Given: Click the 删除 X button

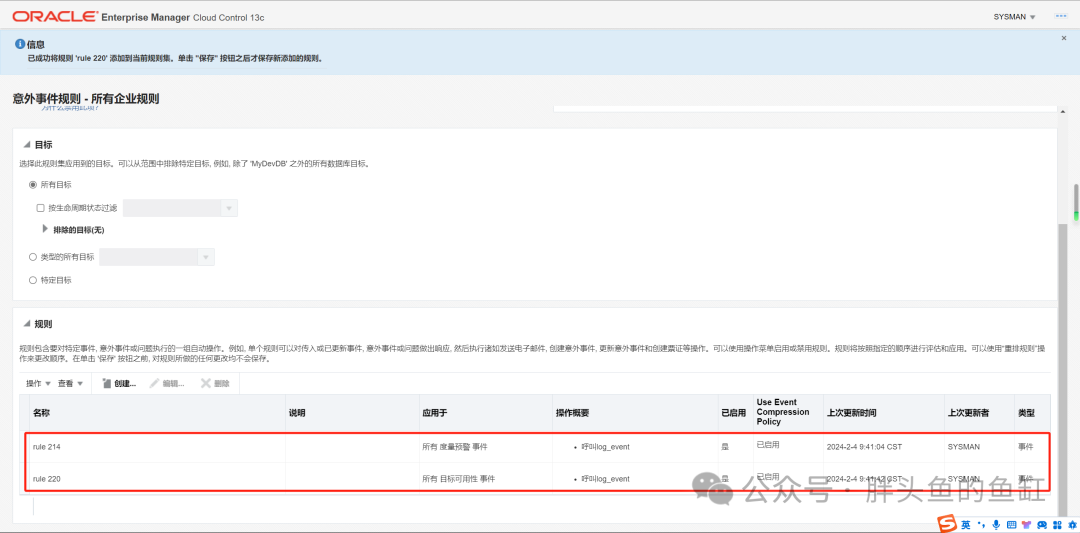Looking at the screenshot, I should point(215,384).
